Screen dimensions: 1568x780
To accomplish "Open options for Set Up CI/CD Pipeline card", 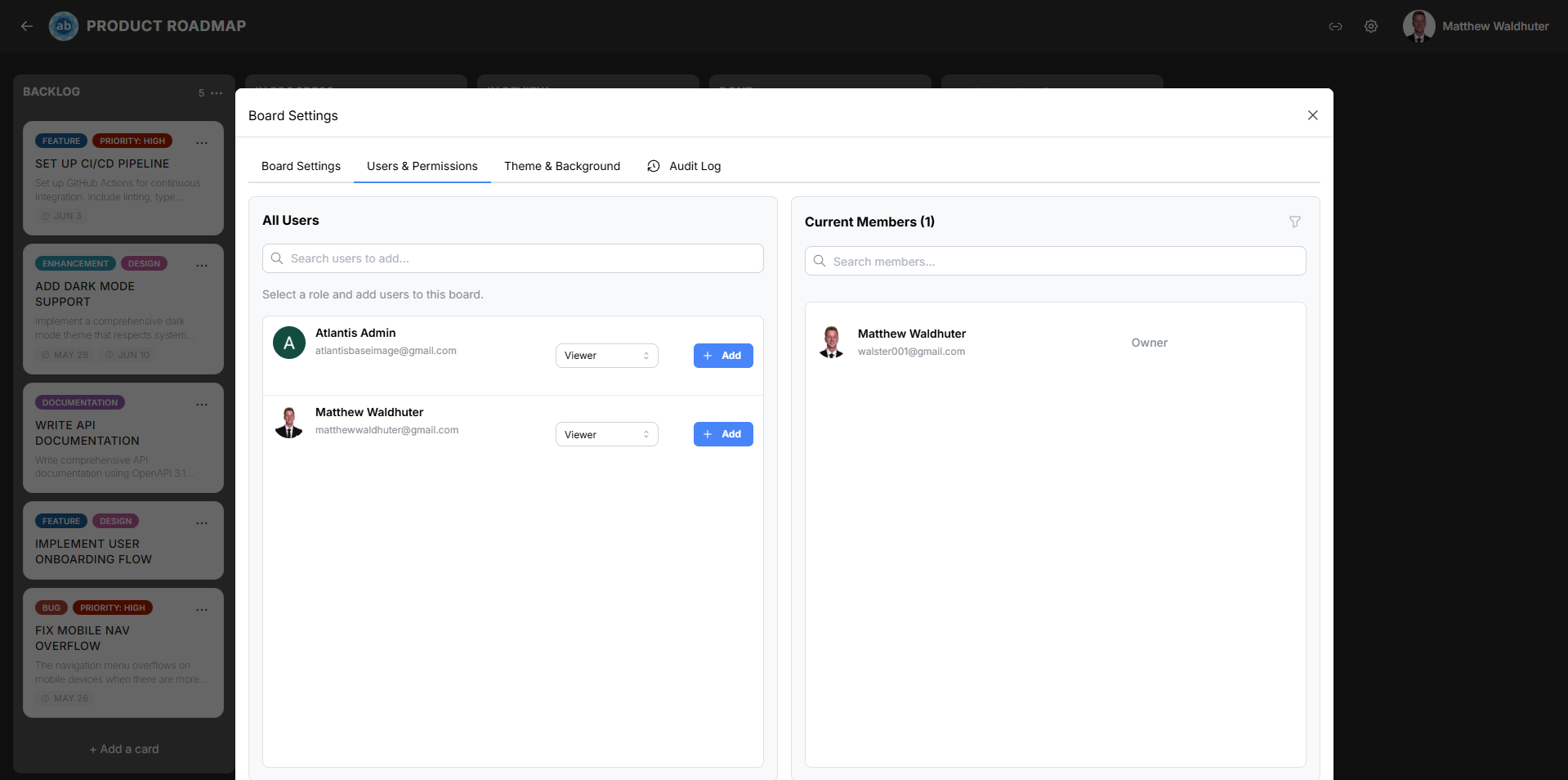I will click(x=202, y=143).
